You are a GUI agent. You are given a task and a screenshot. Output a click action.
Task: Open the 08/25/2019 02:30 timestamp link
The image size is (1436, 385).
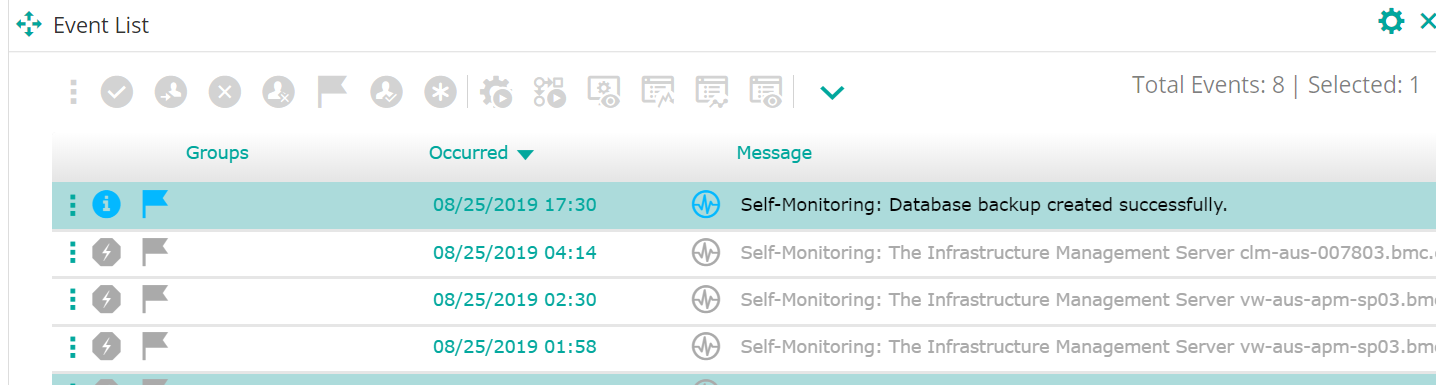coord(515,300)
